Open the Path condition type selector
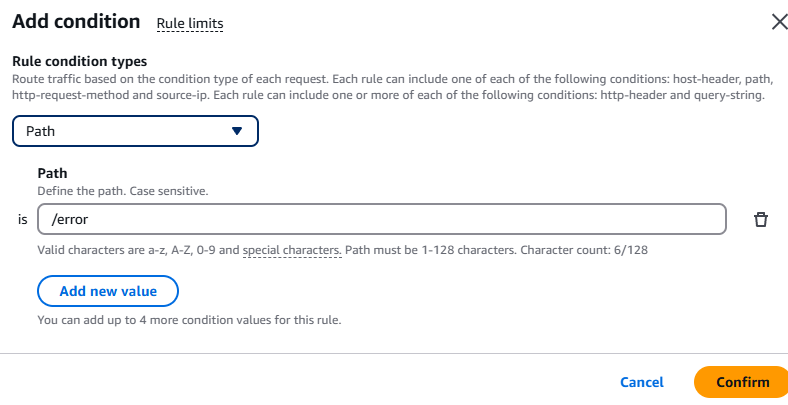 pyautogui.click(x=135, y=131)
